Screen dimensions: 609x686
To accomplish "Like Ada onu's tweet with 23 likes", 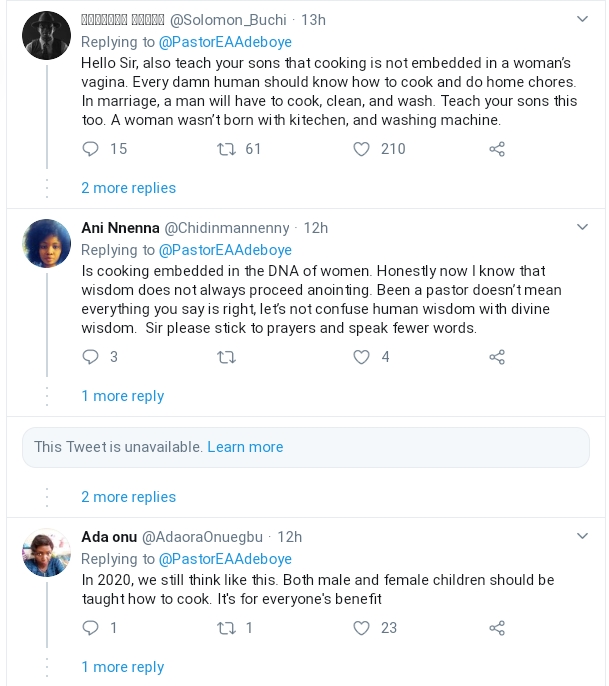I will click(362, 628).
